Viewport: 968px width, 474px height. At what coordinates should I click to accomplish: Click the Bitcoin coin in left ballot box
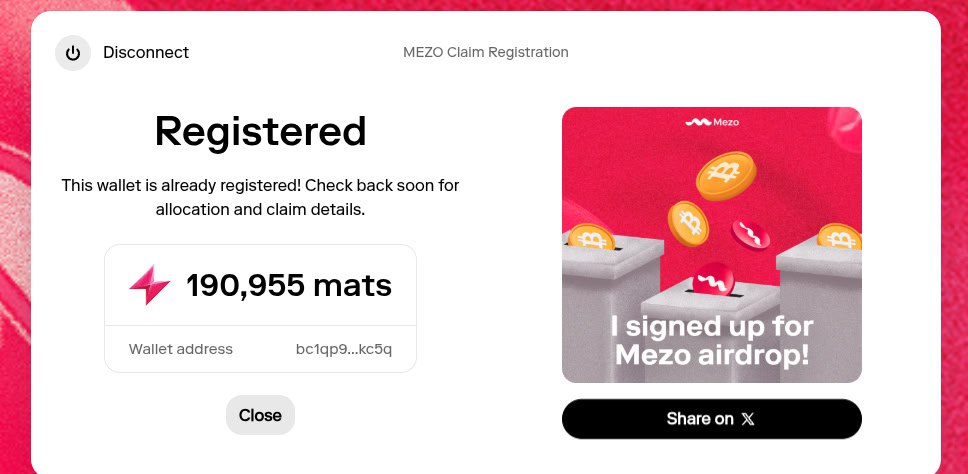coord(590,237)
